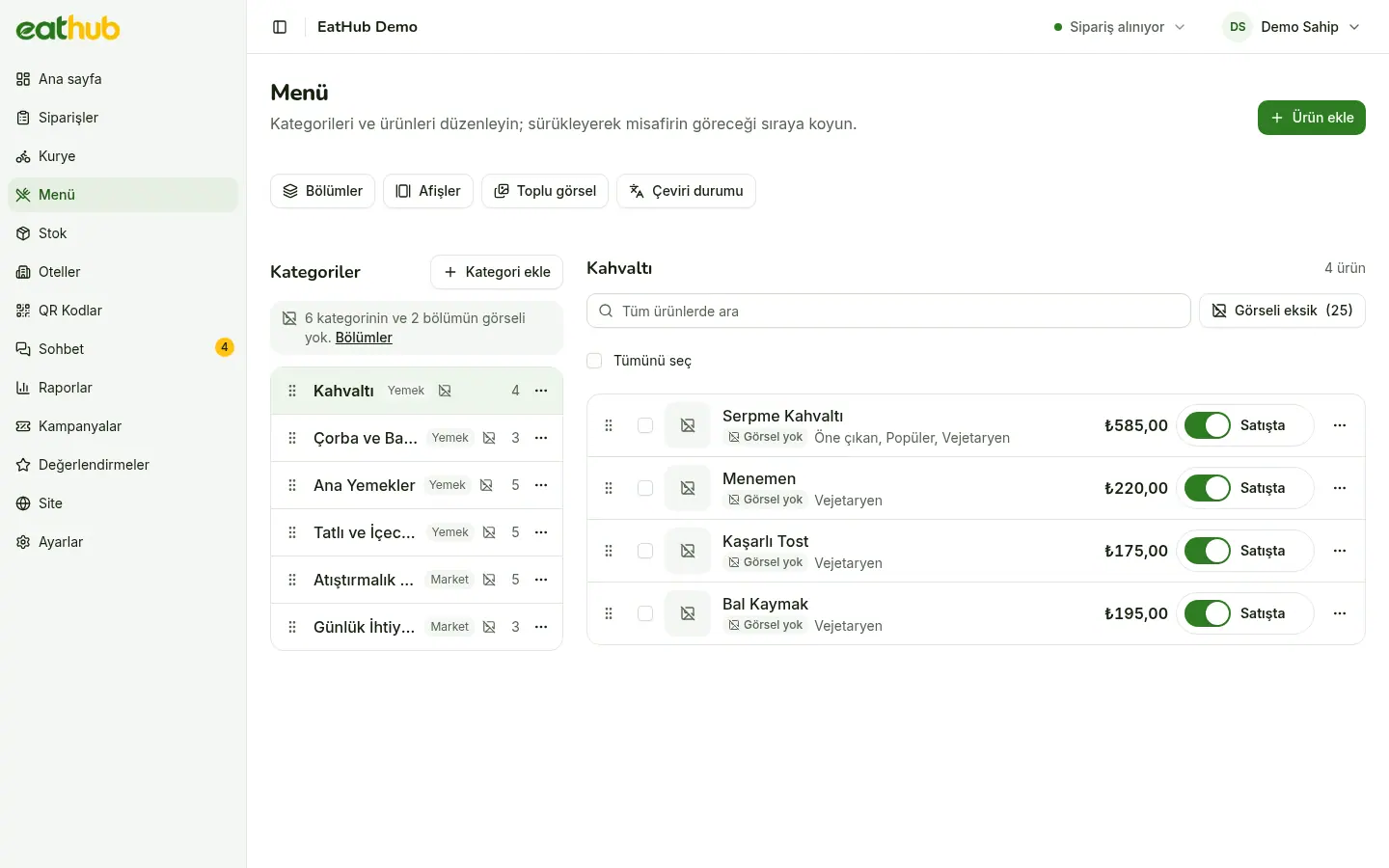Open the Afişler button
Image resolution: width=1389 pixels, height=868 pixels.
tap(428, 191)
